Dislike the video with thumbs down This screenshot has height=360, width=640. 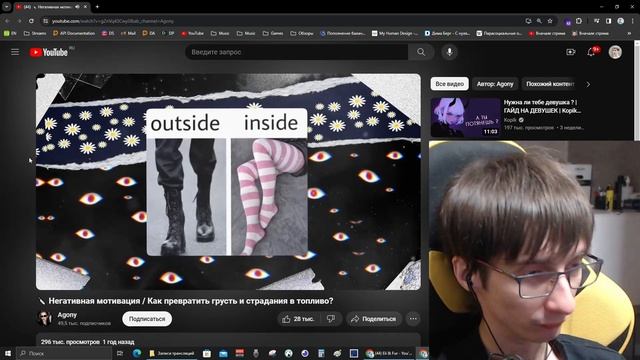pyautogui.click(x=331, y=319)
